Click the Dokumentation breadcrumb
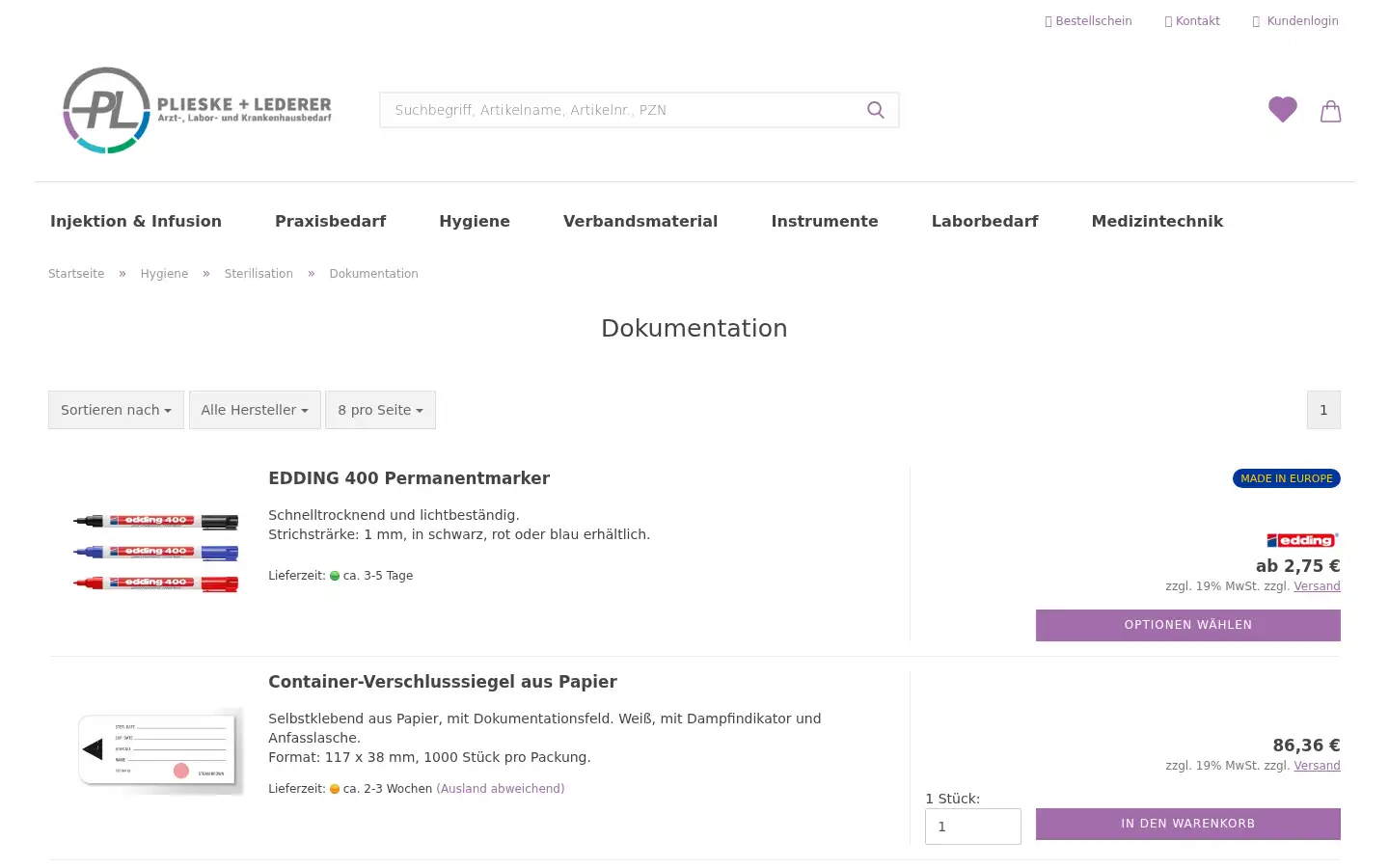The image size is (1389, 868). [x=373, y=274]
